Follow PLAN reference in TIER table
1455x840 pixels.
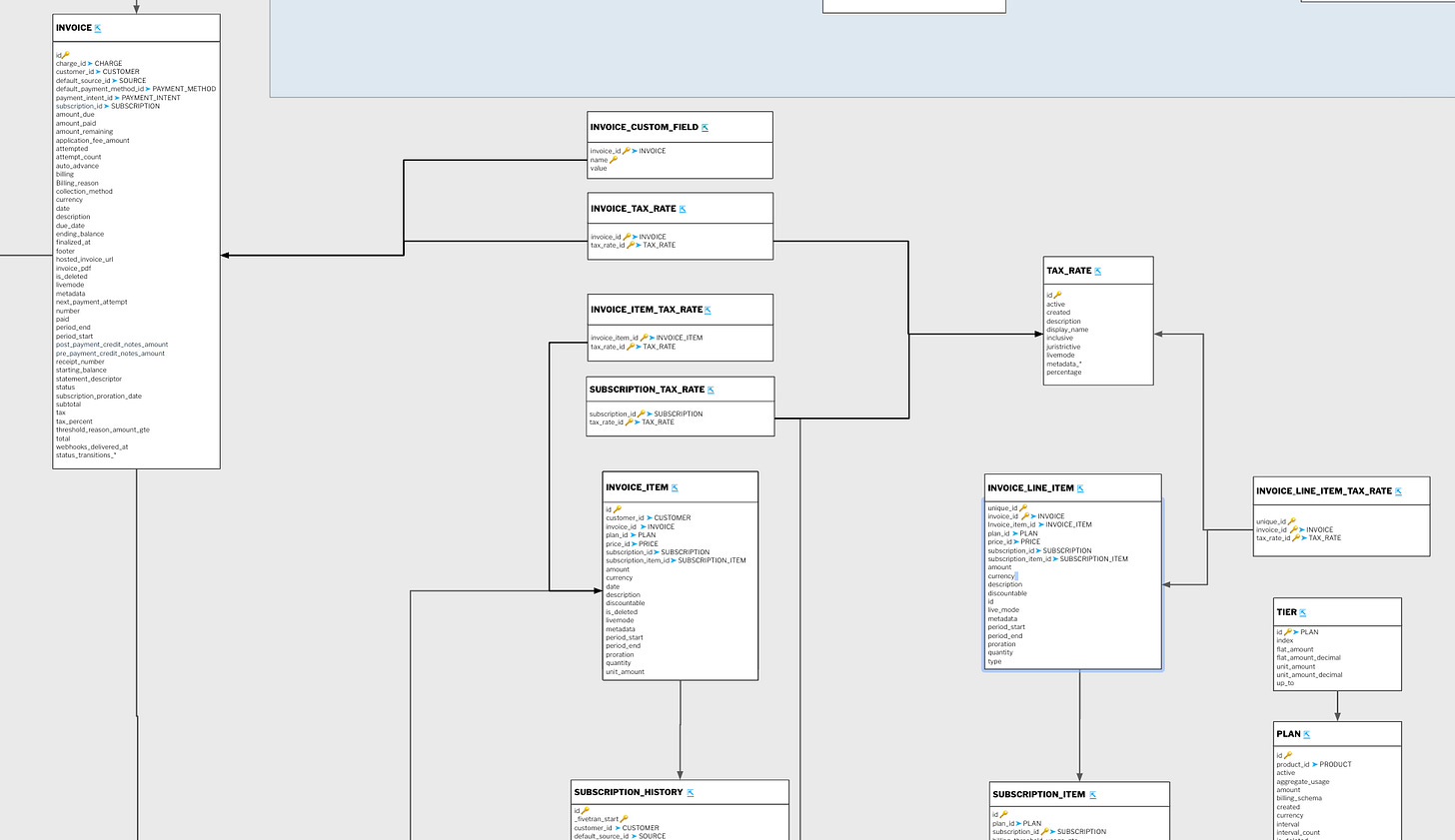click(1309, 632)
